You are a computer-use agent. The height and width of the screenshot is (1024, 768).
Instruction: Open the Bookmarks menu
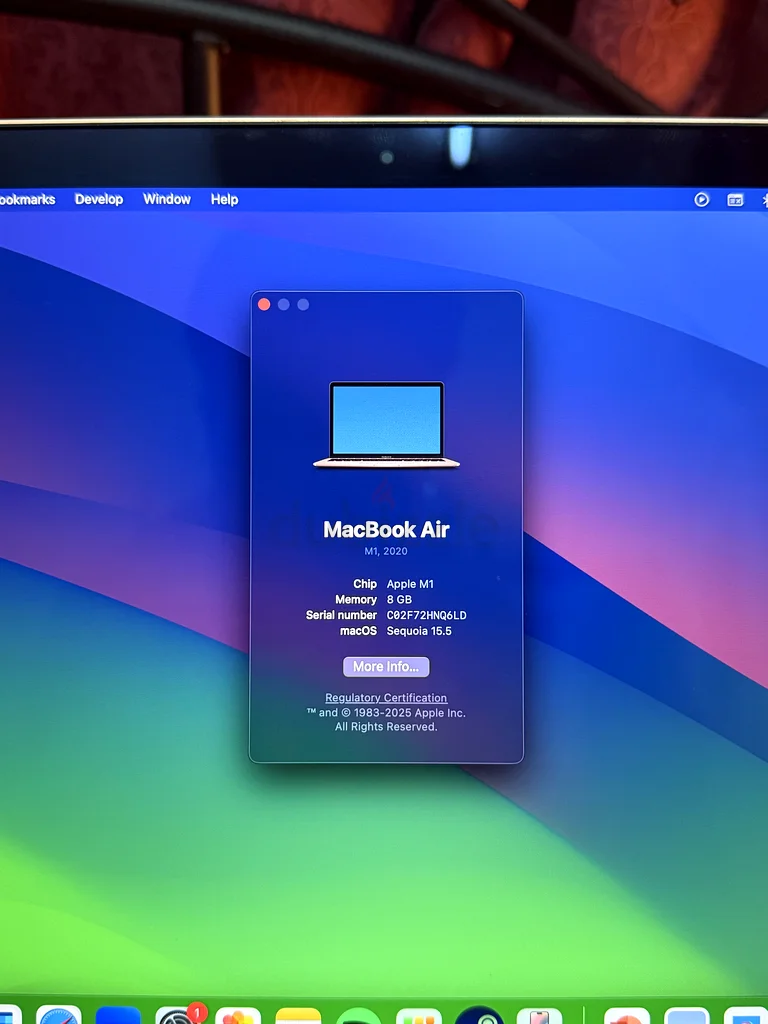[x=27, y=199]
